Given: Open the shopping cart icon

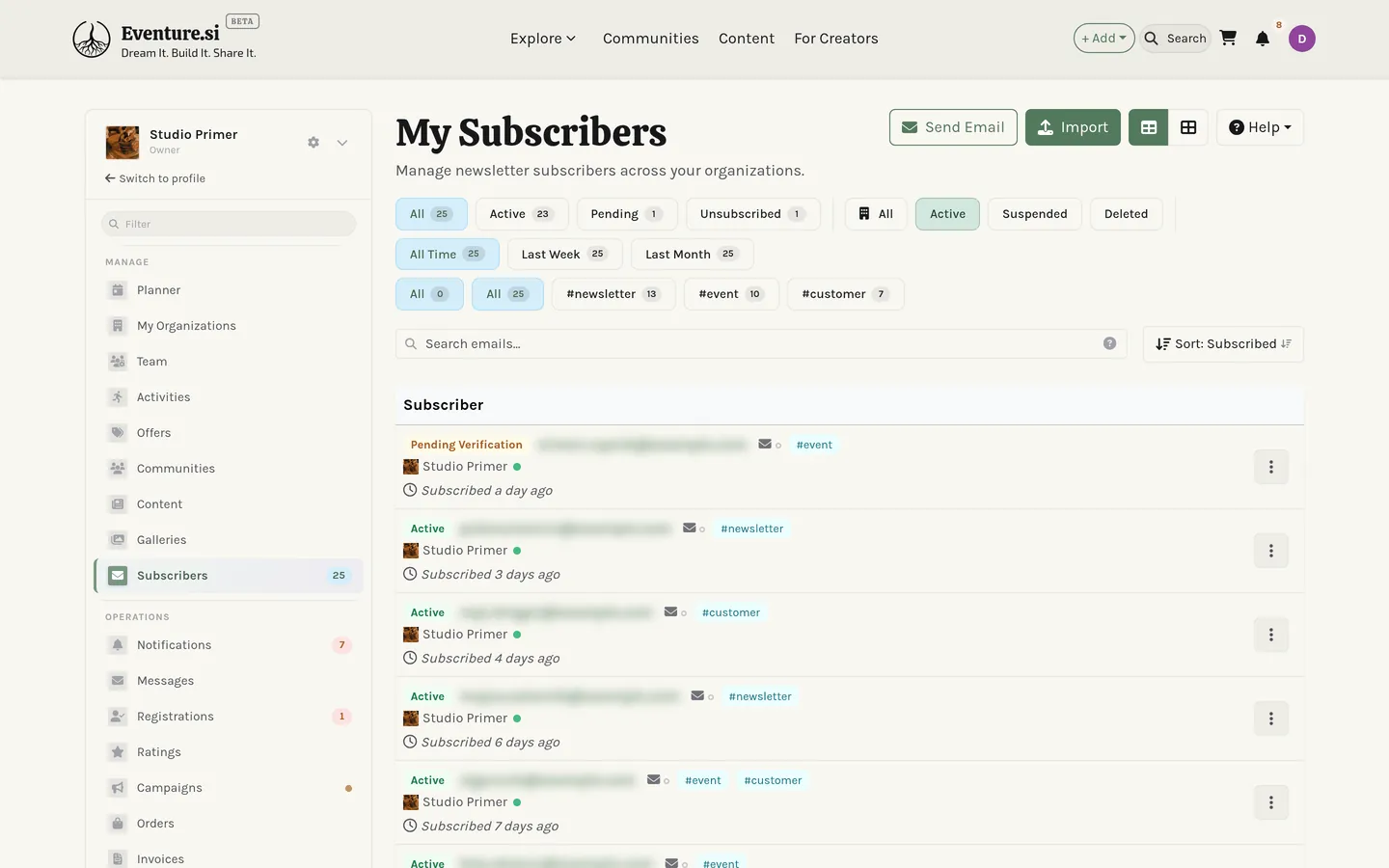Looking at the screenshot, I should point(1228,39).
